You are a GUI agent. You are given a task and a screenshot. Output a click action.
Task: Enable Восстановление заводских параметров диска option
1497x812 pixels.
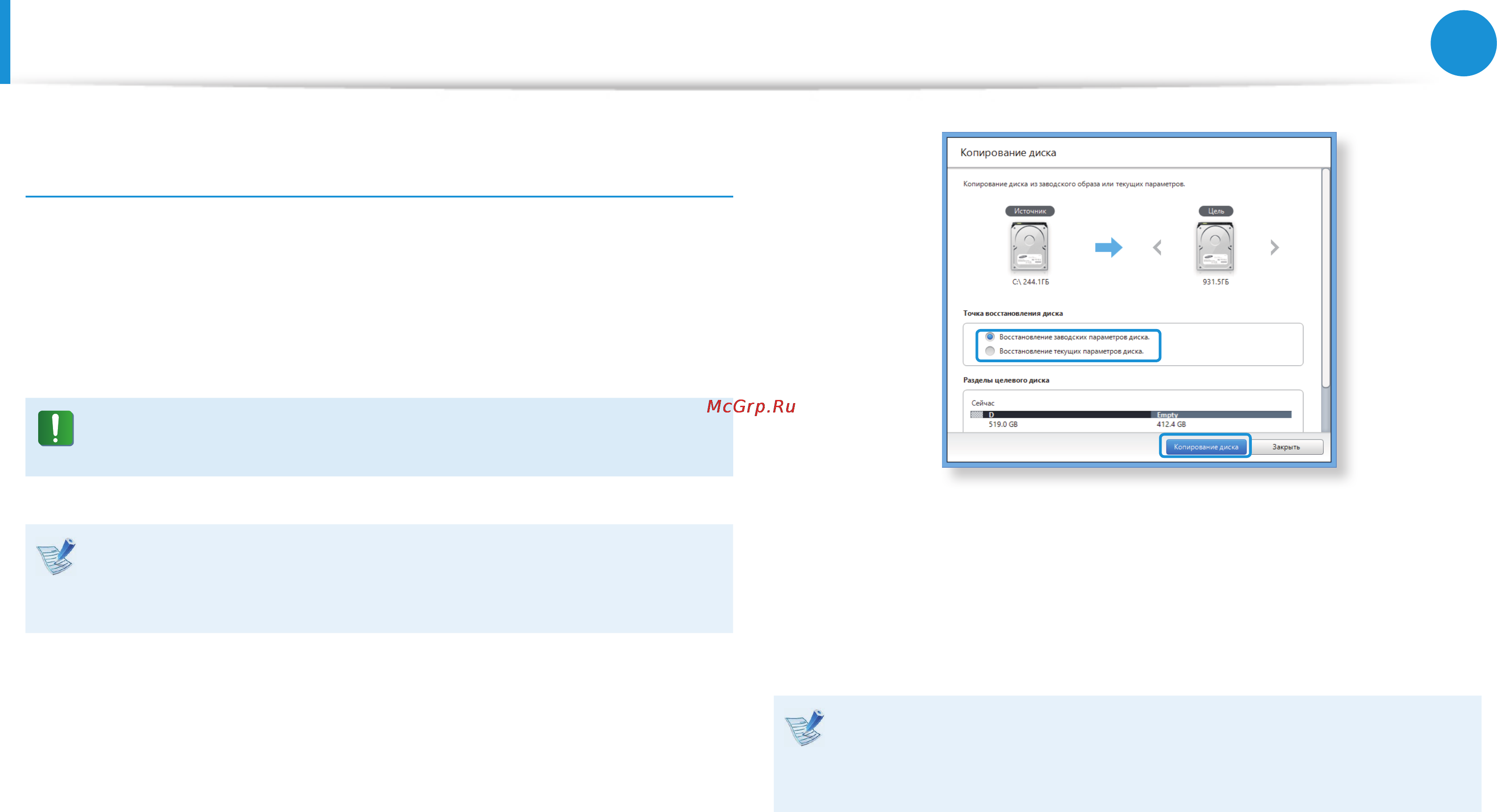(x=990, y=337)
